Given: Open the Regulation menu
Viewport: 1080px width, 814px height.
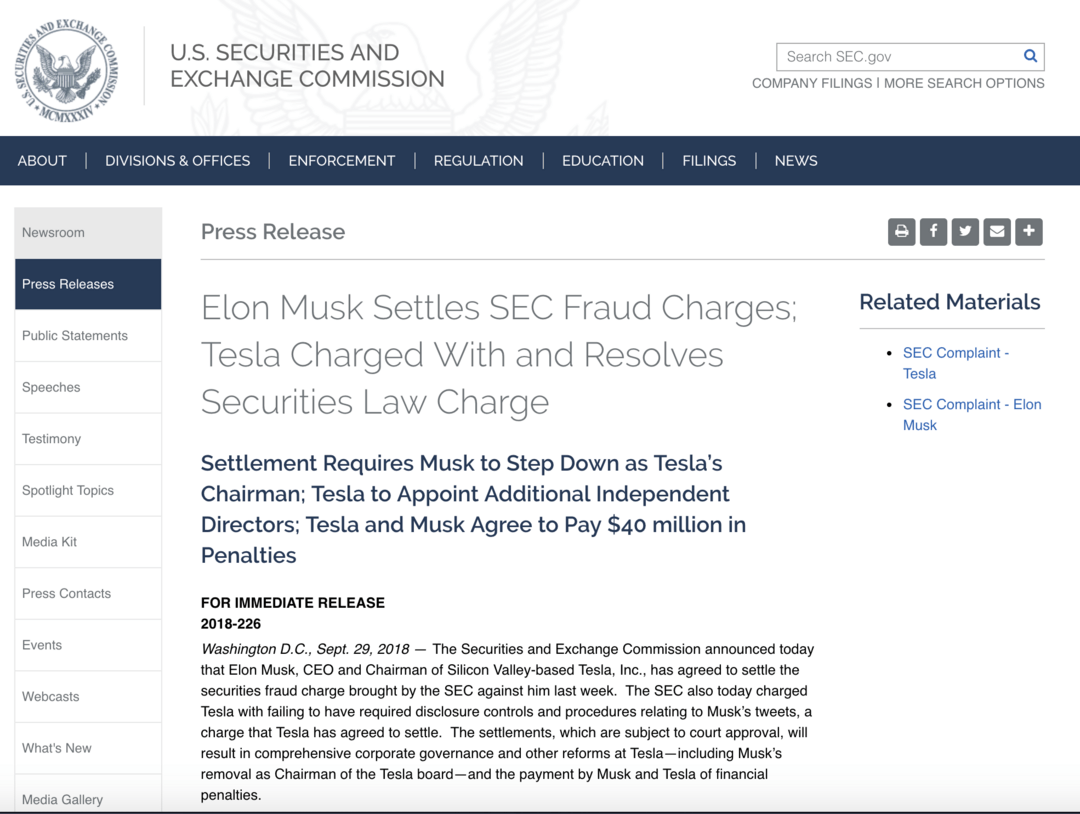Looking at the screenshot, I should [478, 161].
